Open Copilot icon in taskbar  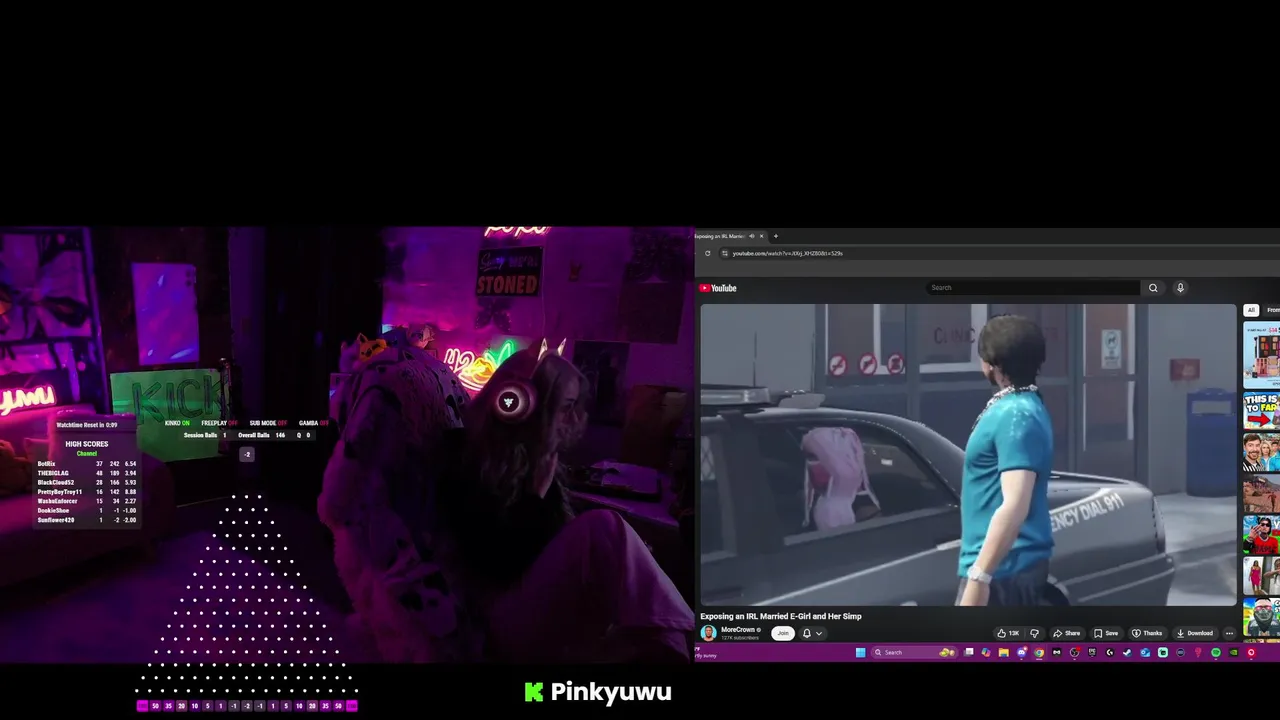coord(986,652)
